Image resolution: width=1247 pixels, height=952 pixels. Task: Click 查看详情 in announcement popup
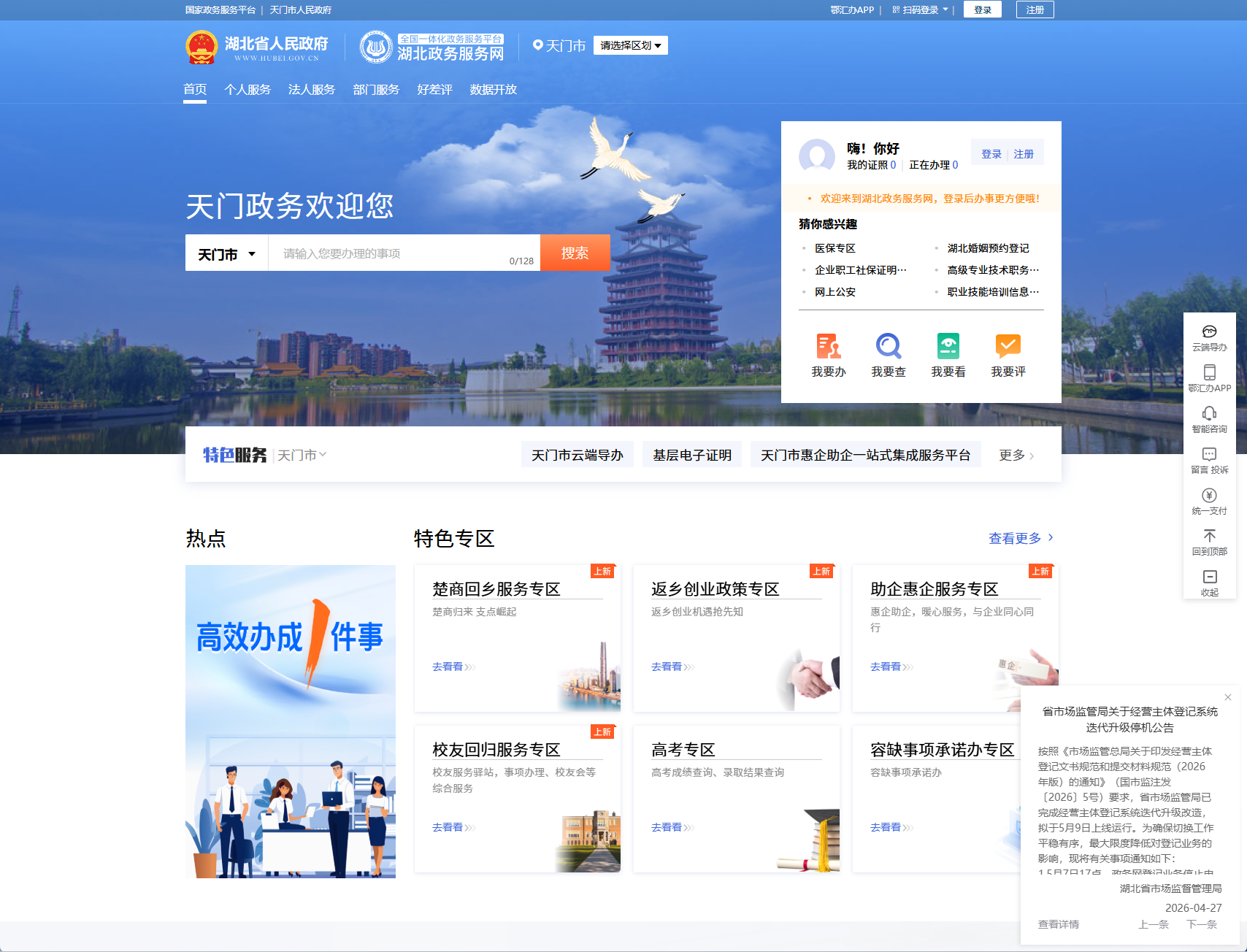(1059, 924)
